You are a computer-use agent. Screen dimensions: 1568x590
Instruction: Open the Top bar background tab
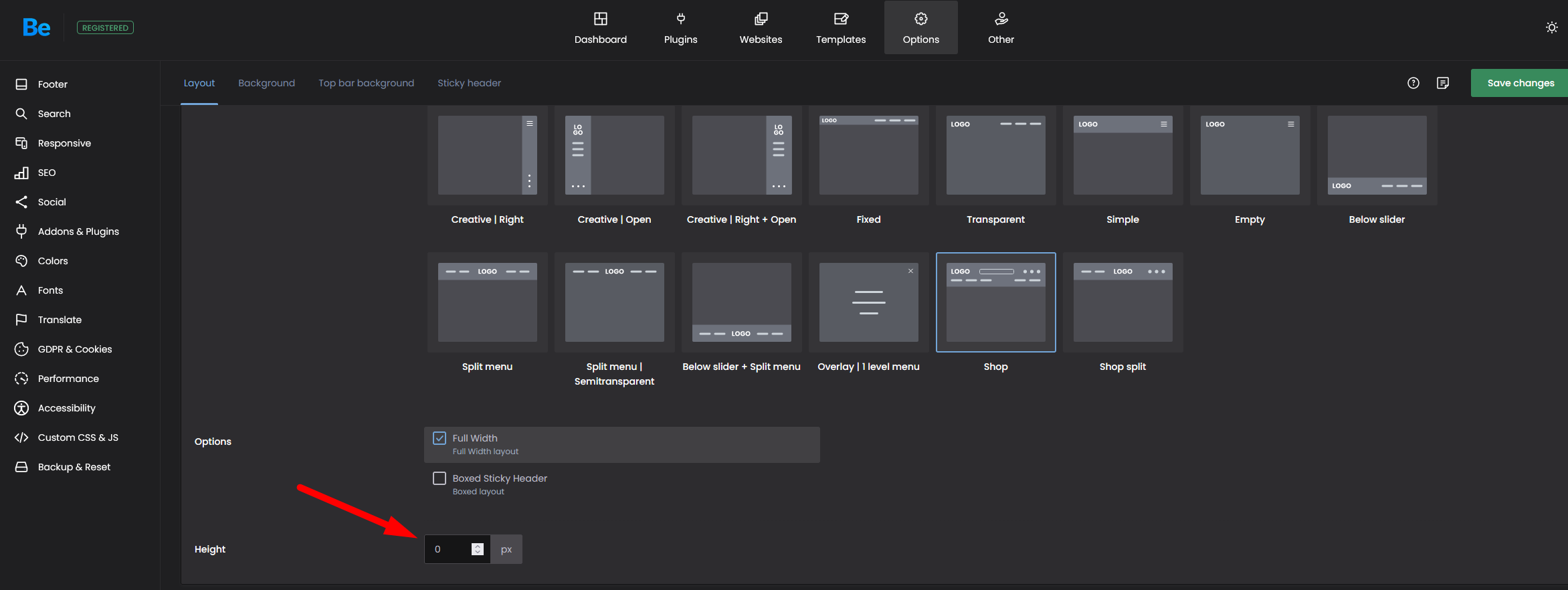click(x=366, y=83)
